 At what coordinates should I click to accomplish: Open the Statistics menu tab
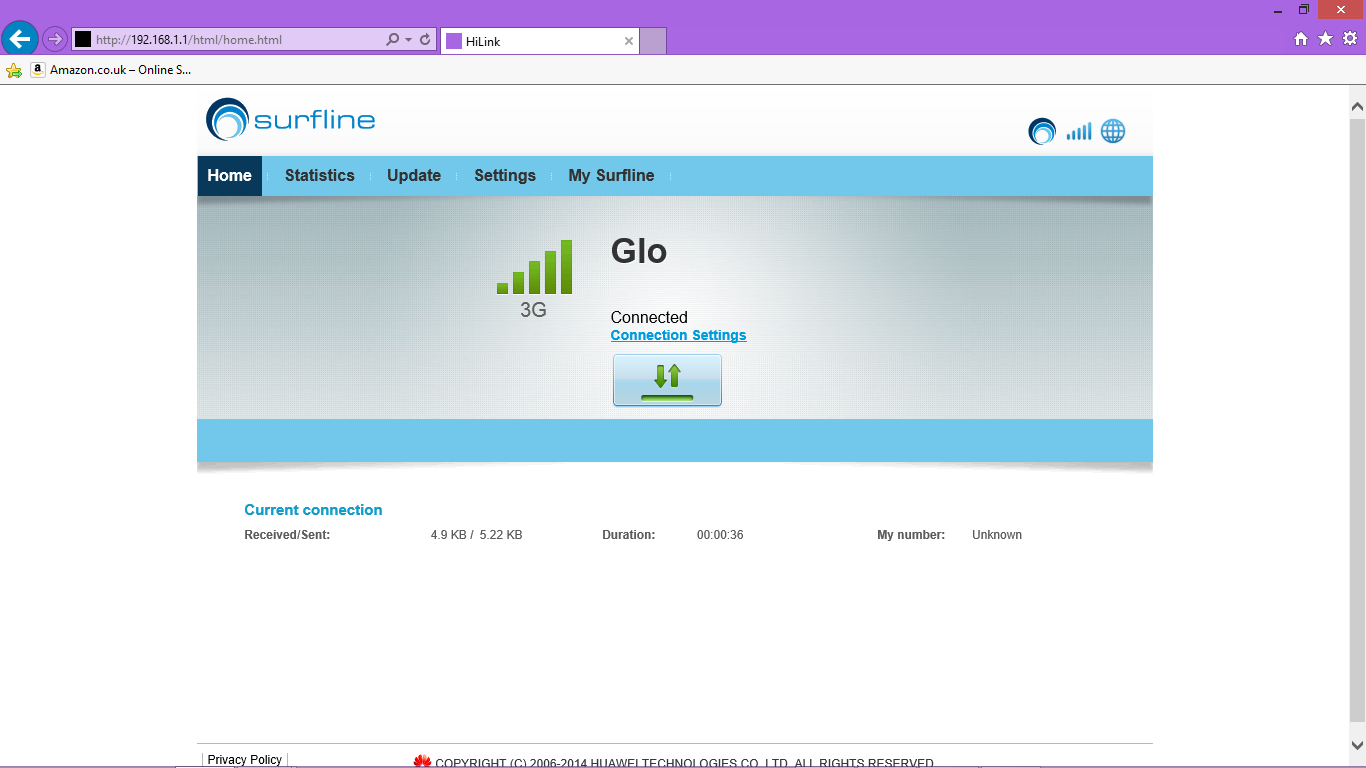tap(320, 175)
